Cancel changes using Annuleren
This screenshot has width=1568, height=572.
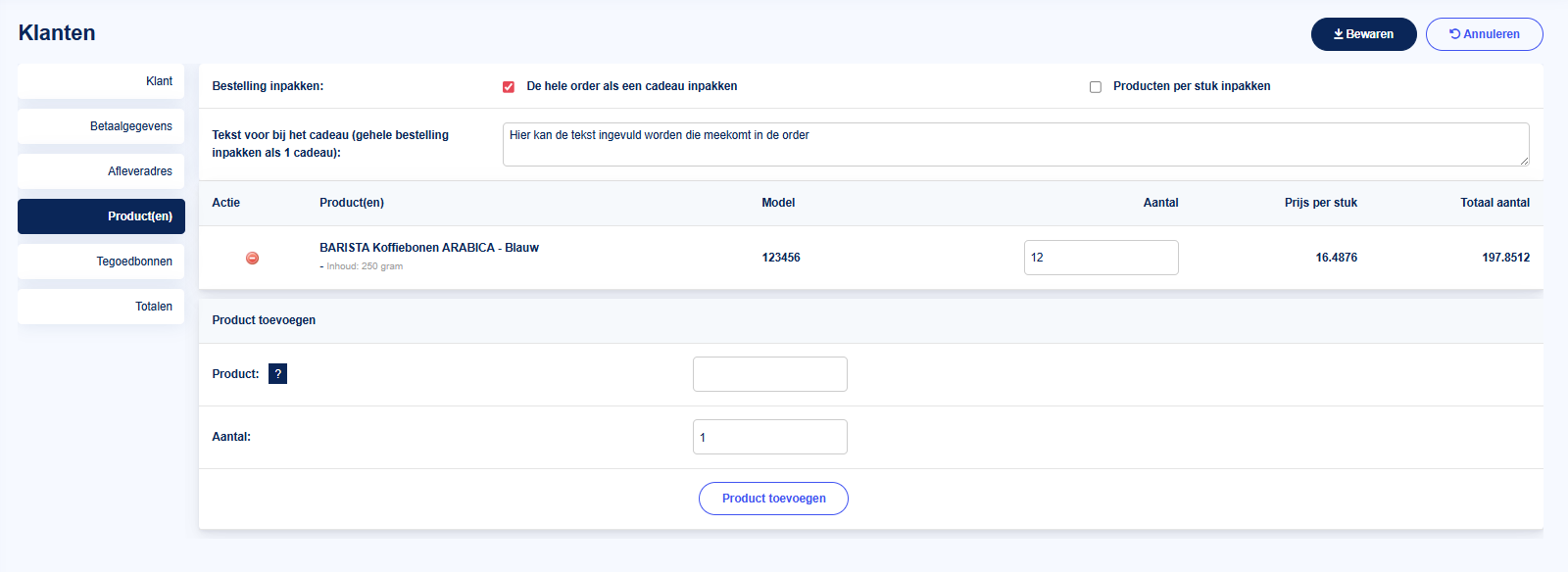point(1484,34)
